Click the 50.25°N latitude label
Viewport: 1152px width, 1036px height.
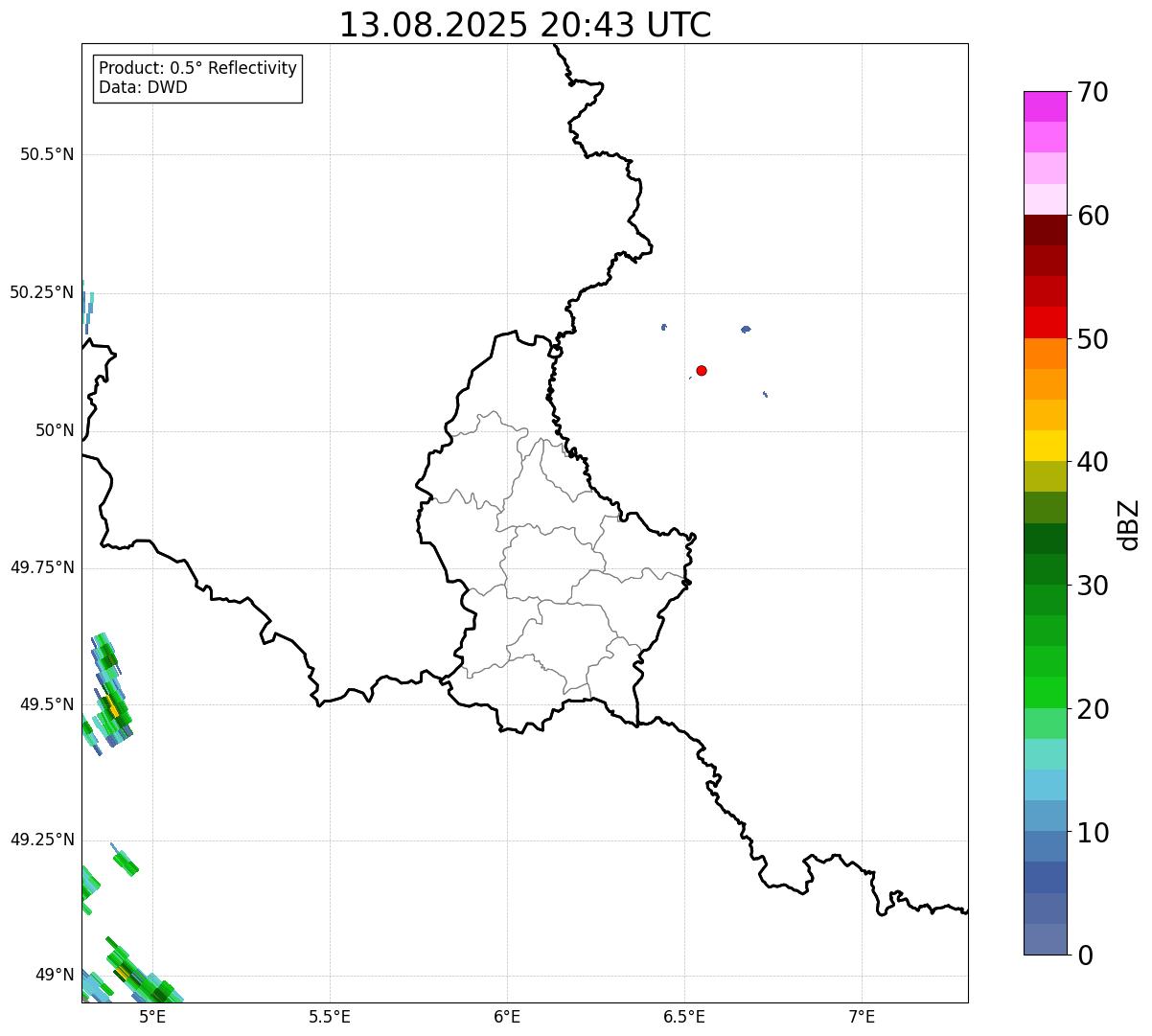(x=42, y=292)
